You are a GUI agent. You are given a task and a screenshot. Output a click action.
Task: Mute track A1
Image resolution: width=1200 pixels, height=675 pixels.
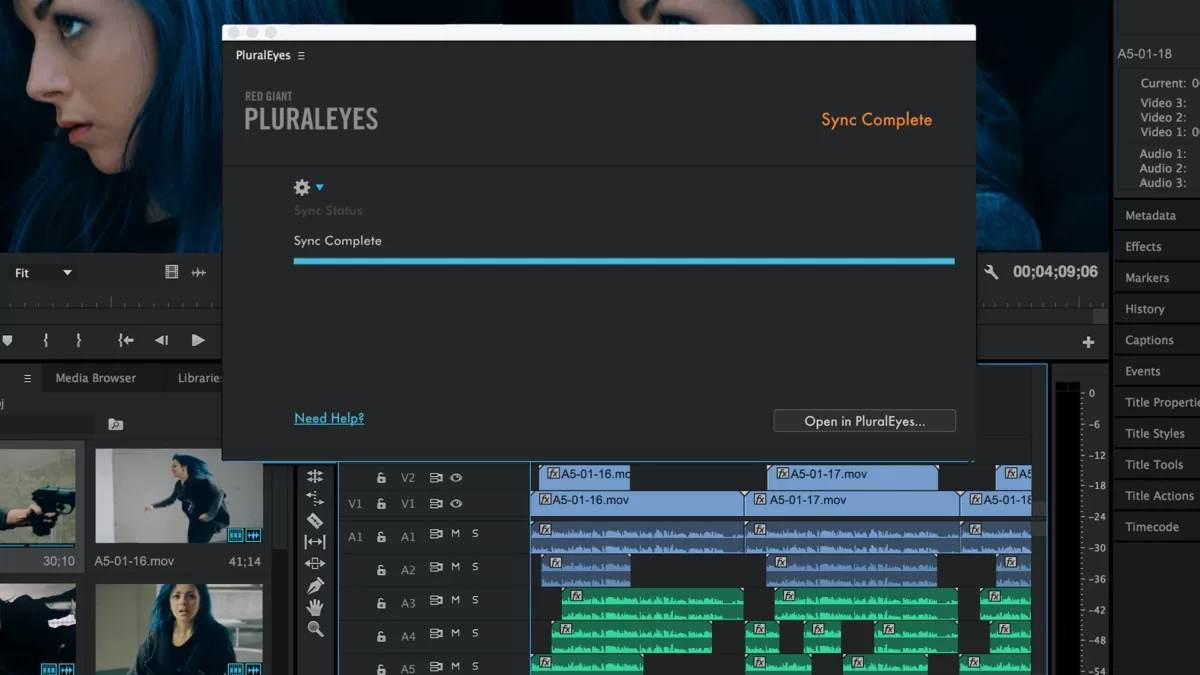[x=456, y=534]
